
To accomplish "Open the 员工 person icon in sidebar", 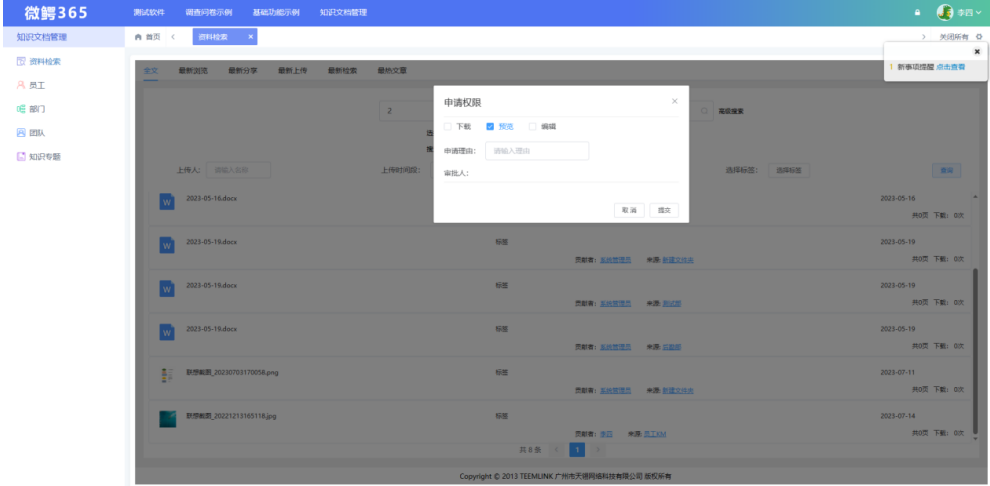I will (21, 85).
